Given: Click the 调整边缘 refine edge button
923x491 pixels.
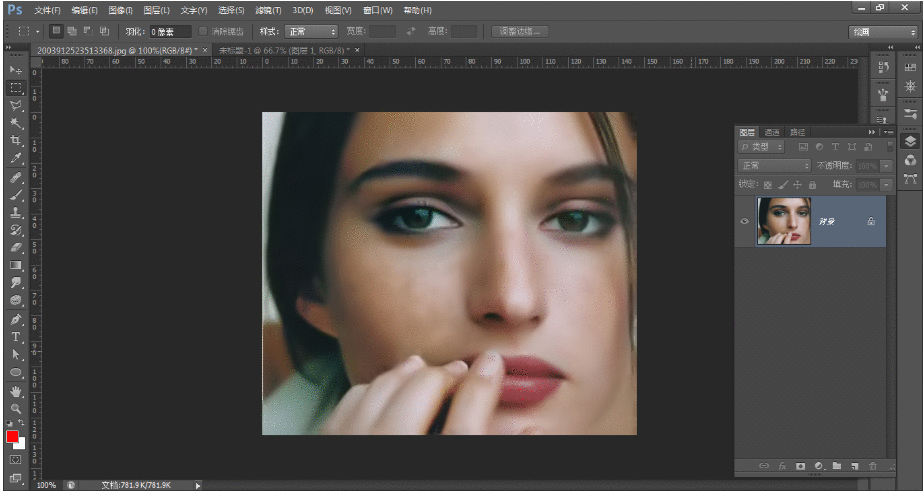Looking at the screenshot, I should click(519, 31).
